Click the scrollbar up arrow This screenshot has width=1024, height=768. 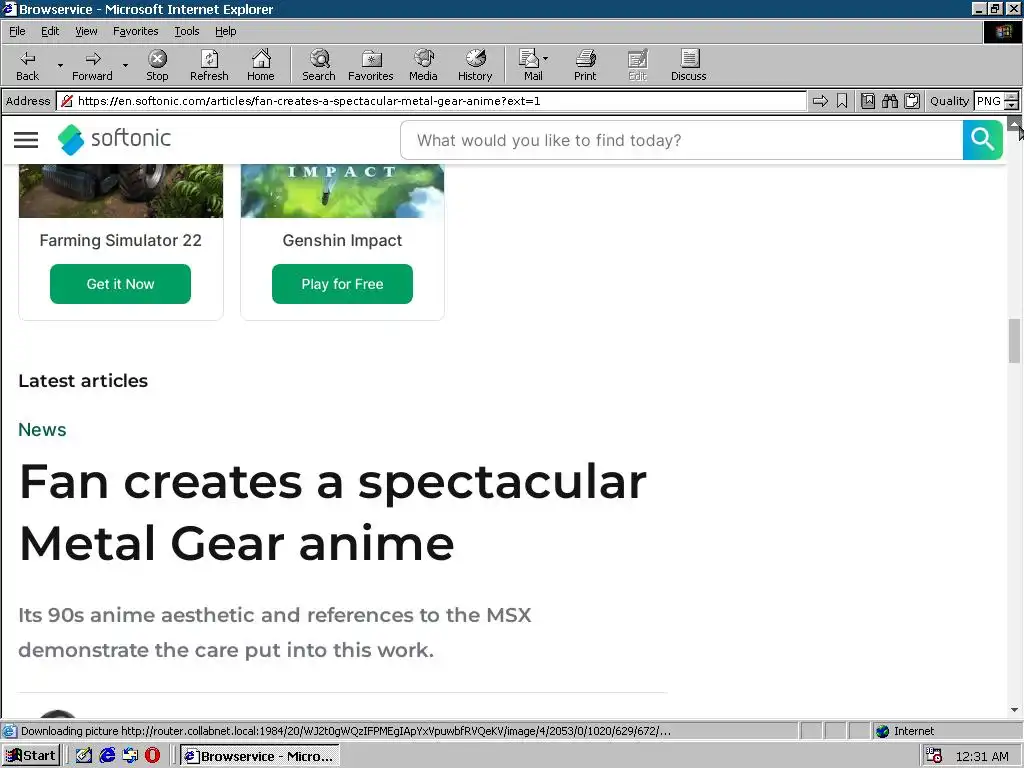[1014, 124]
